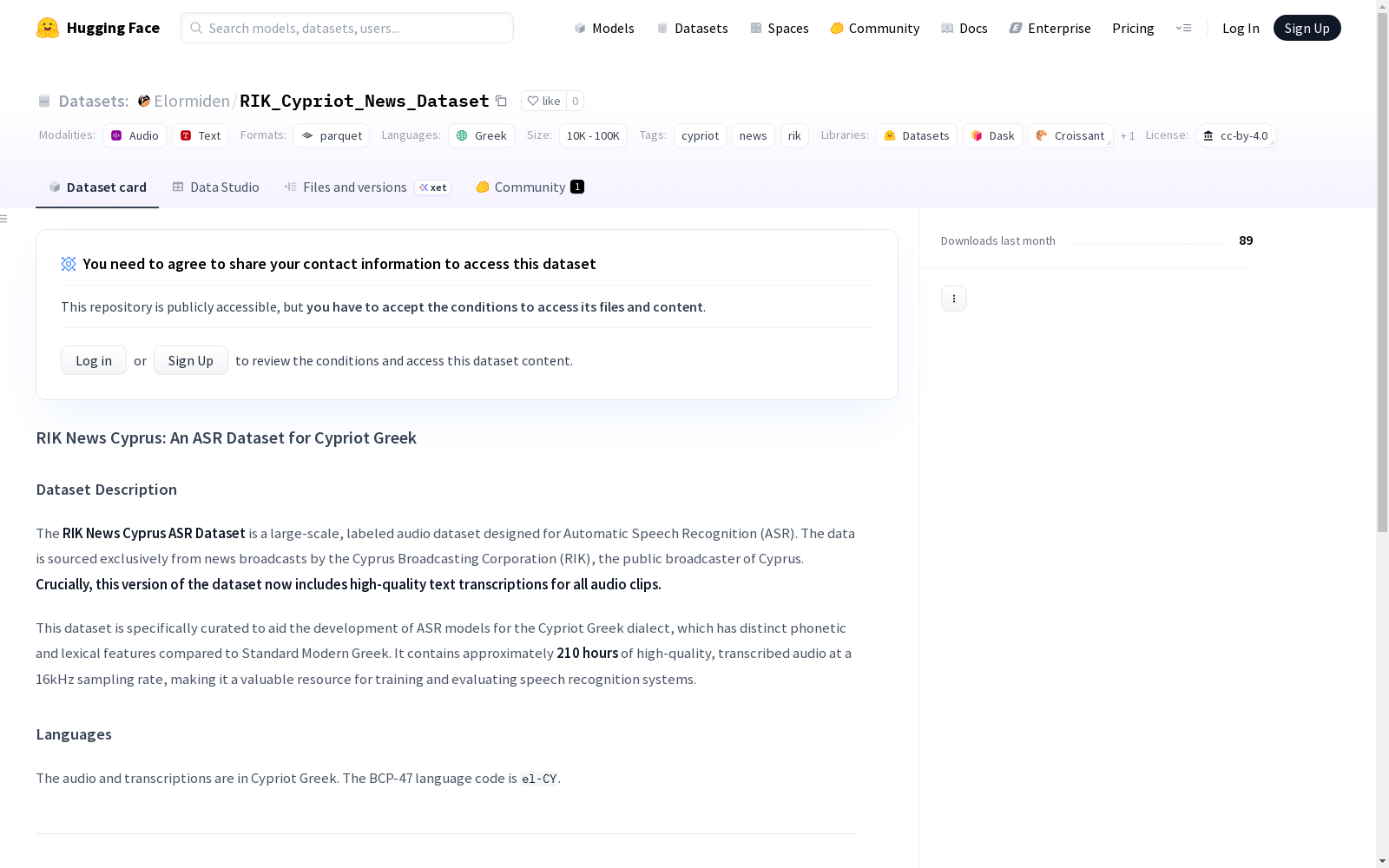Screen dimensions: 1389x868
Task: Click the rik tag
Action: point(794,135)
